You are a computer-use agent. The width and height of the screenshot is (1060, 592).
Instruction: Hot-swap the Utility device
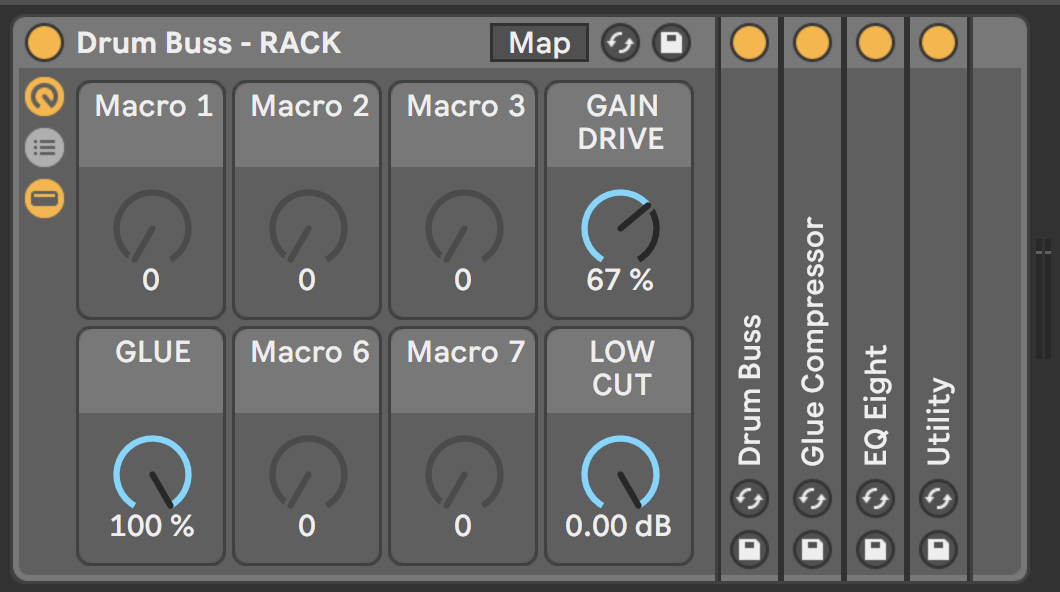938,499
